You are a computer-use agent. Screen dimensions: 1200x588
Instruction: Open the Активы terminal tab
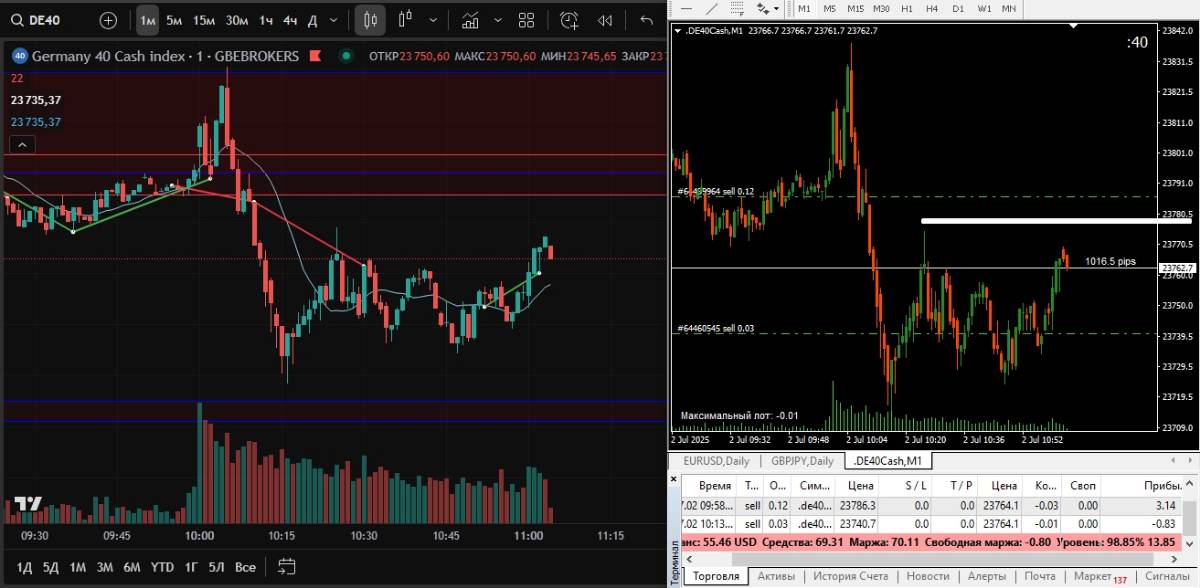point(776,577)
